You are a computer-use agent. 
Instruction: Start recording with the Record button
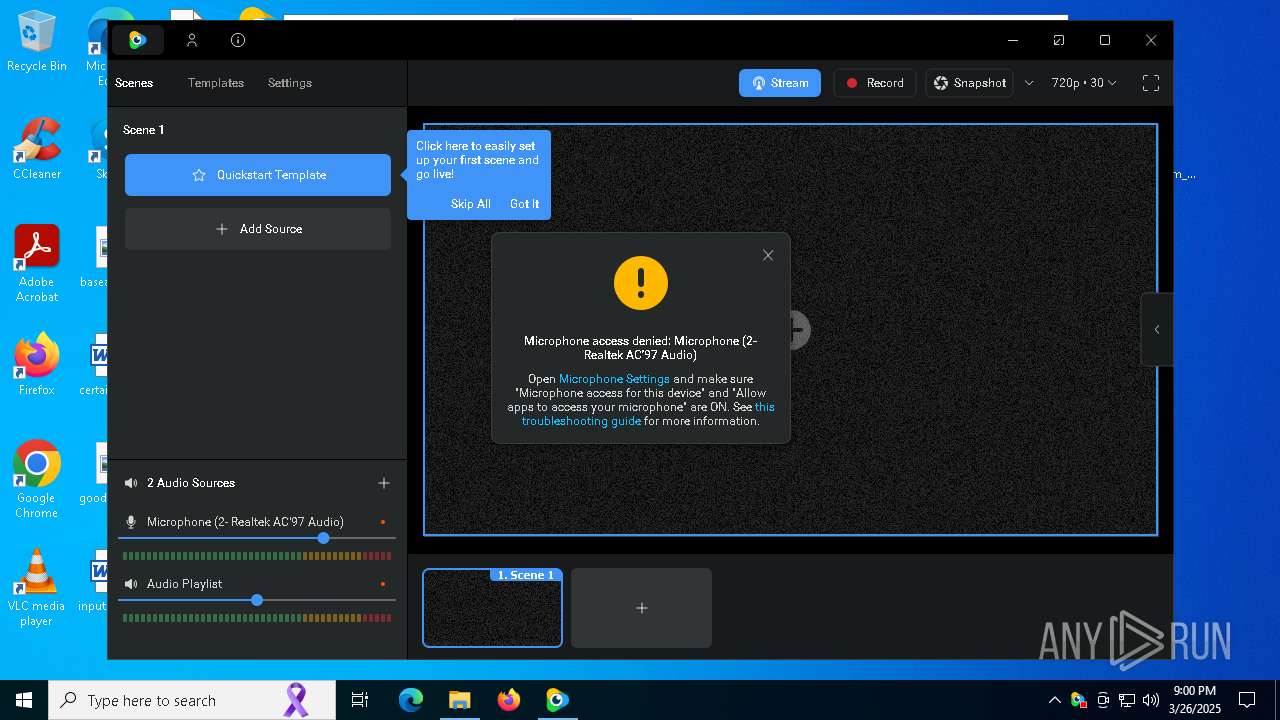[x=875, y=83]
